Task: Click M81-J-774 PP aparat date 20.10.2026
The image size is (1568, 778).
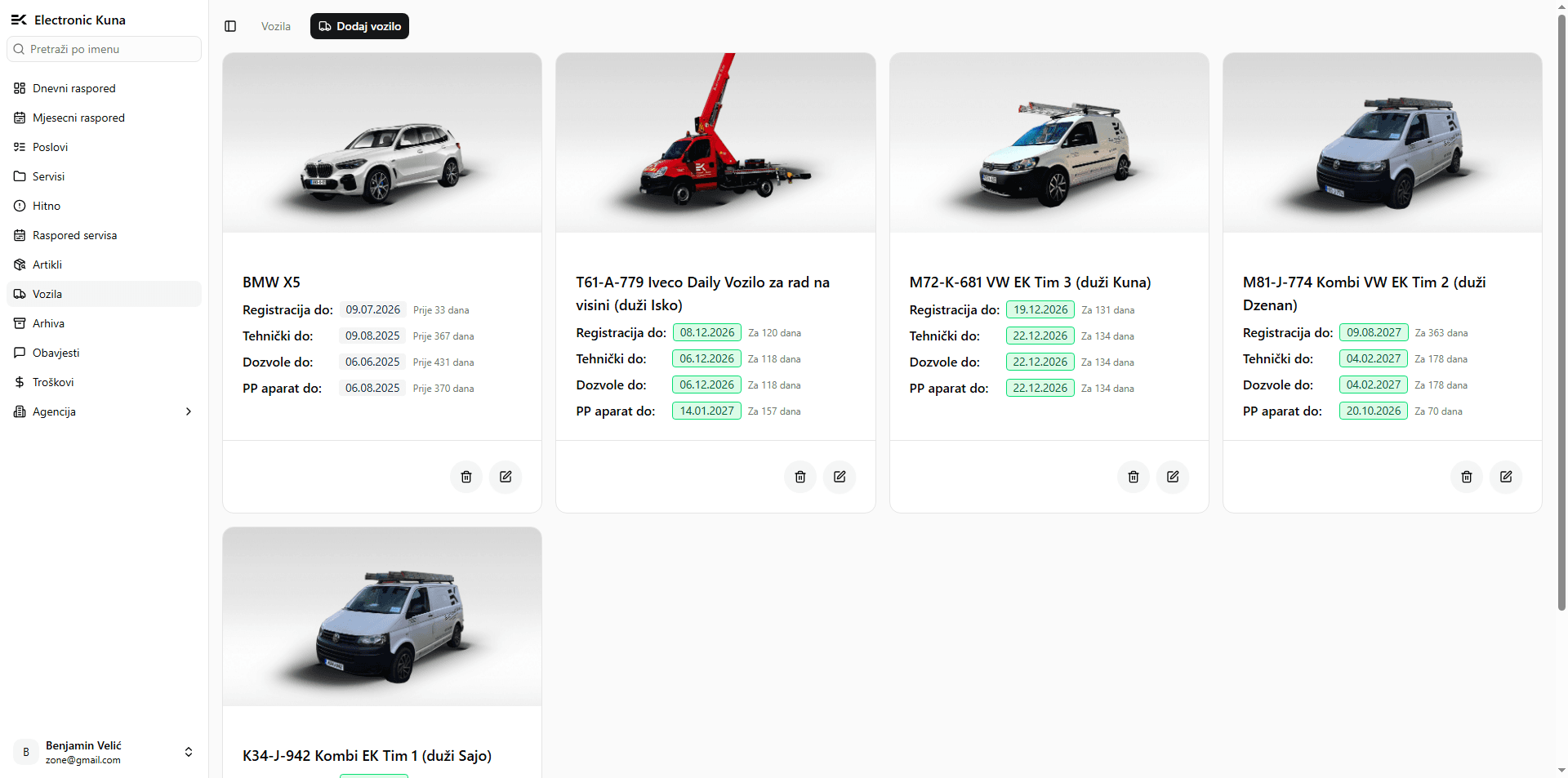Action: [1374, 411]
